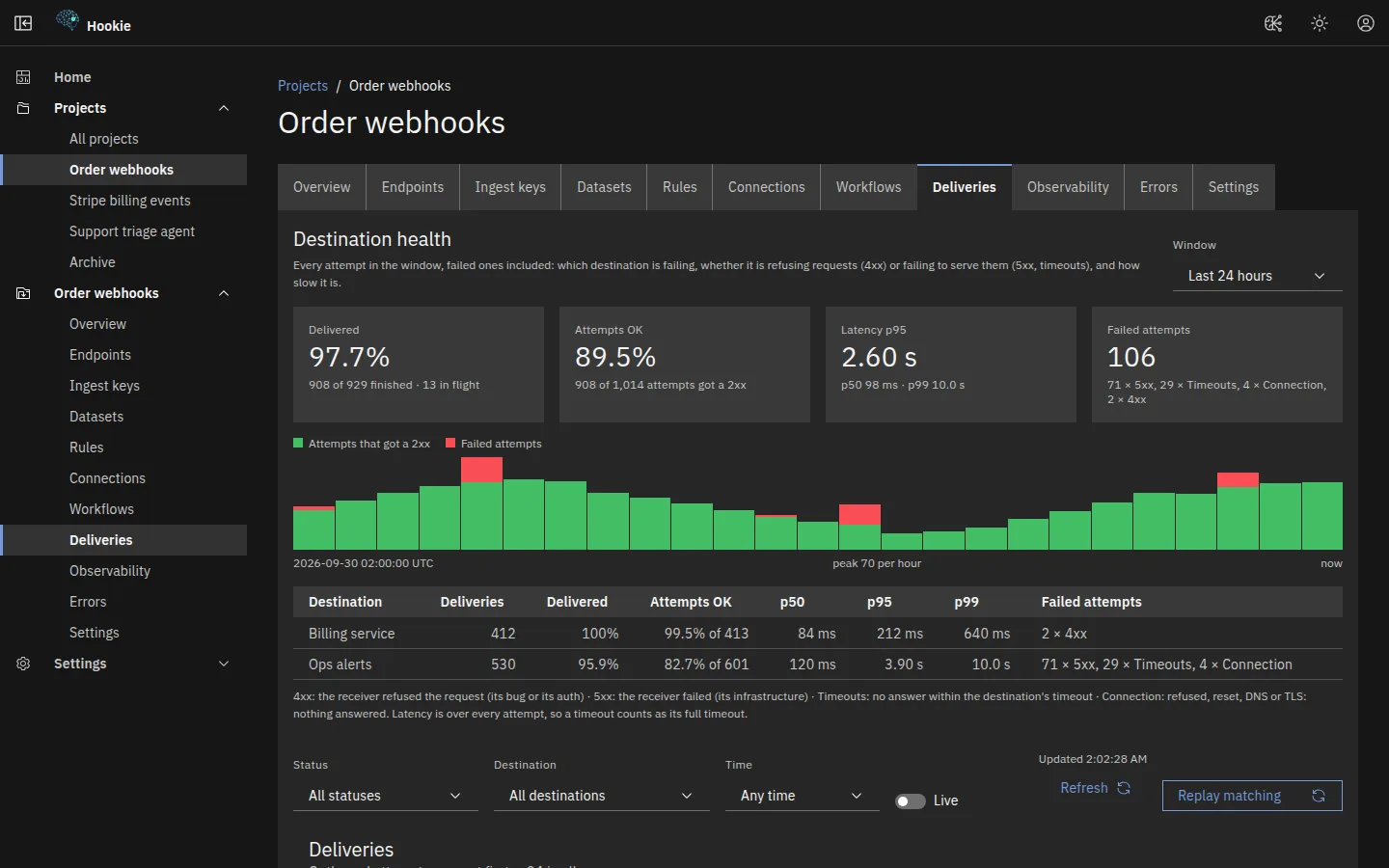The width and height of the screenshot is (1389, 868).
Task: Open All projects in sidebar
Action: [123, 139]
